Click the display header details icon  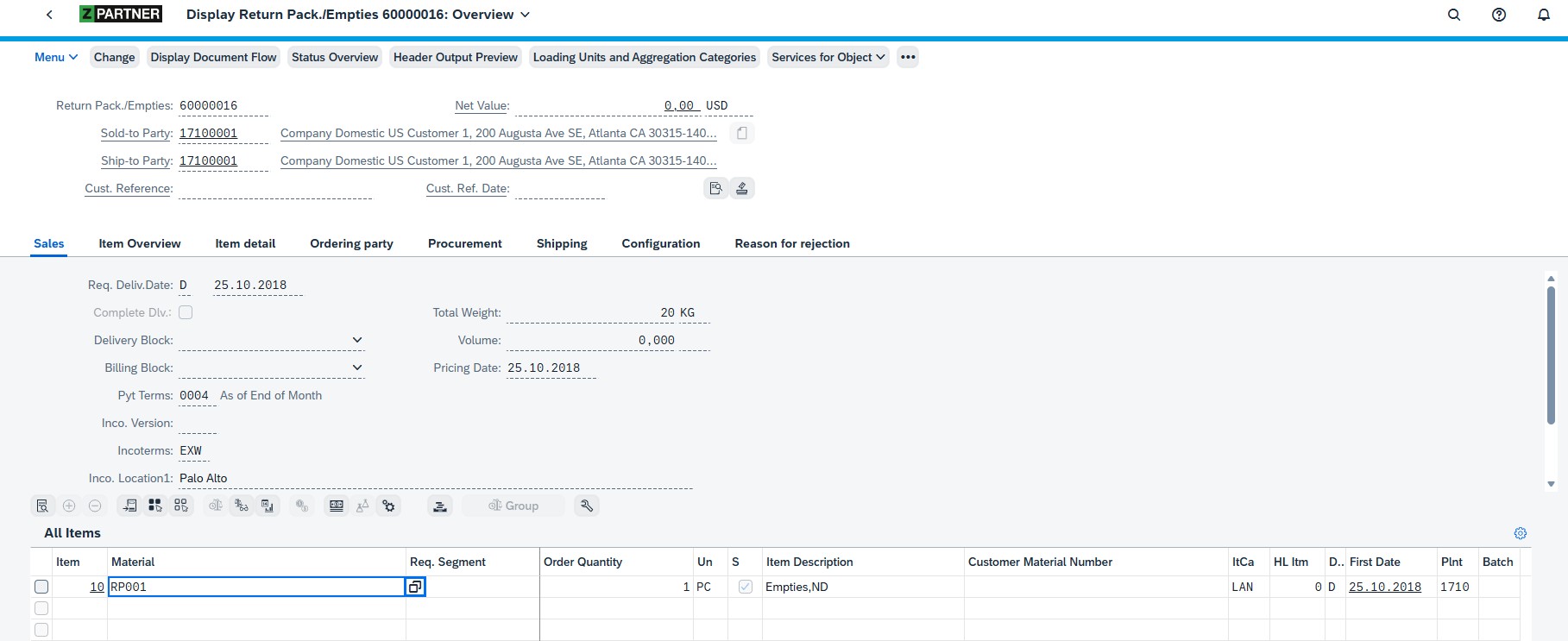715,188
